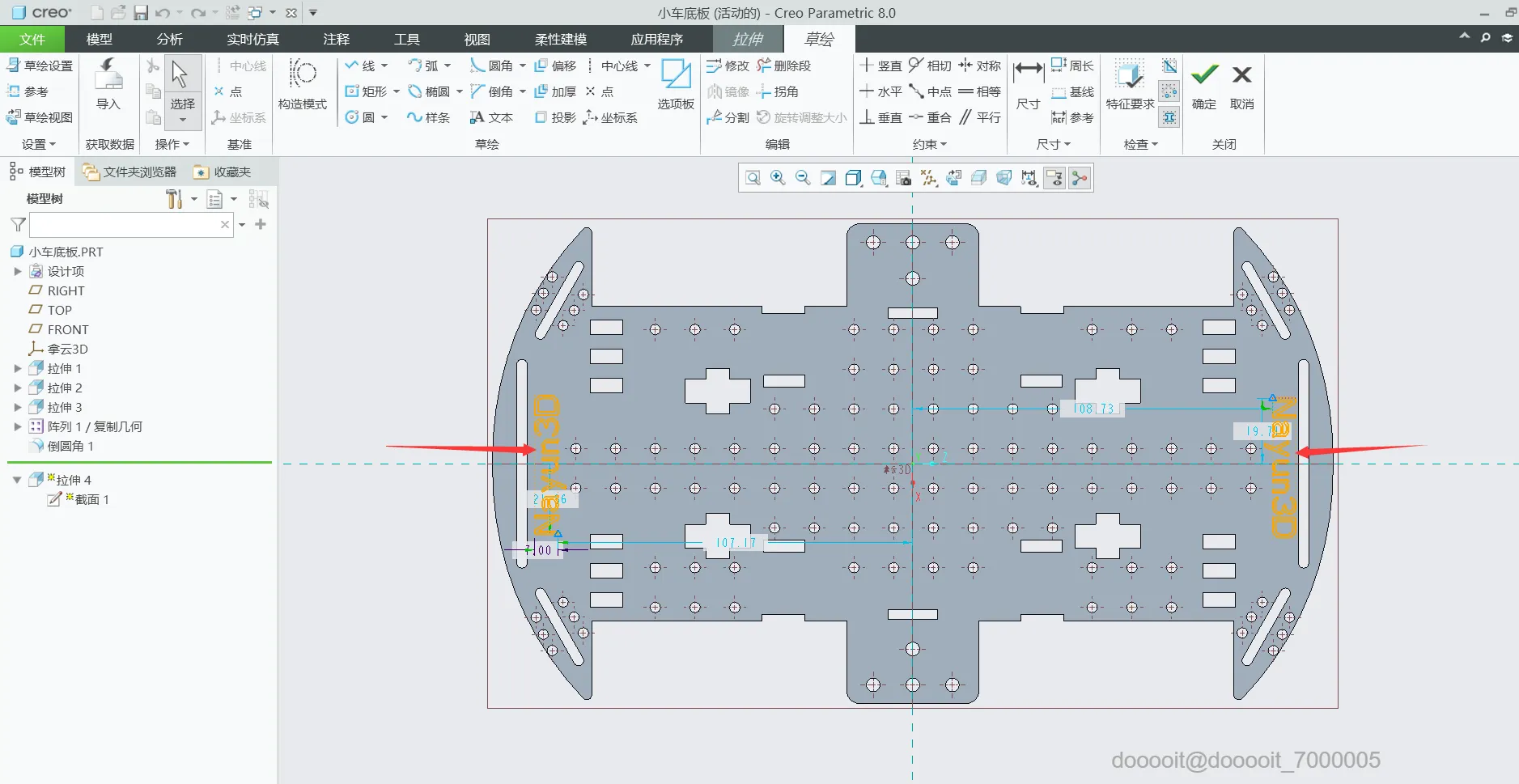The width and height of the screenshot is (1519, 784).
Task: Click the 特征要求 feature requirements icon
Action: tap(1130, 84)
